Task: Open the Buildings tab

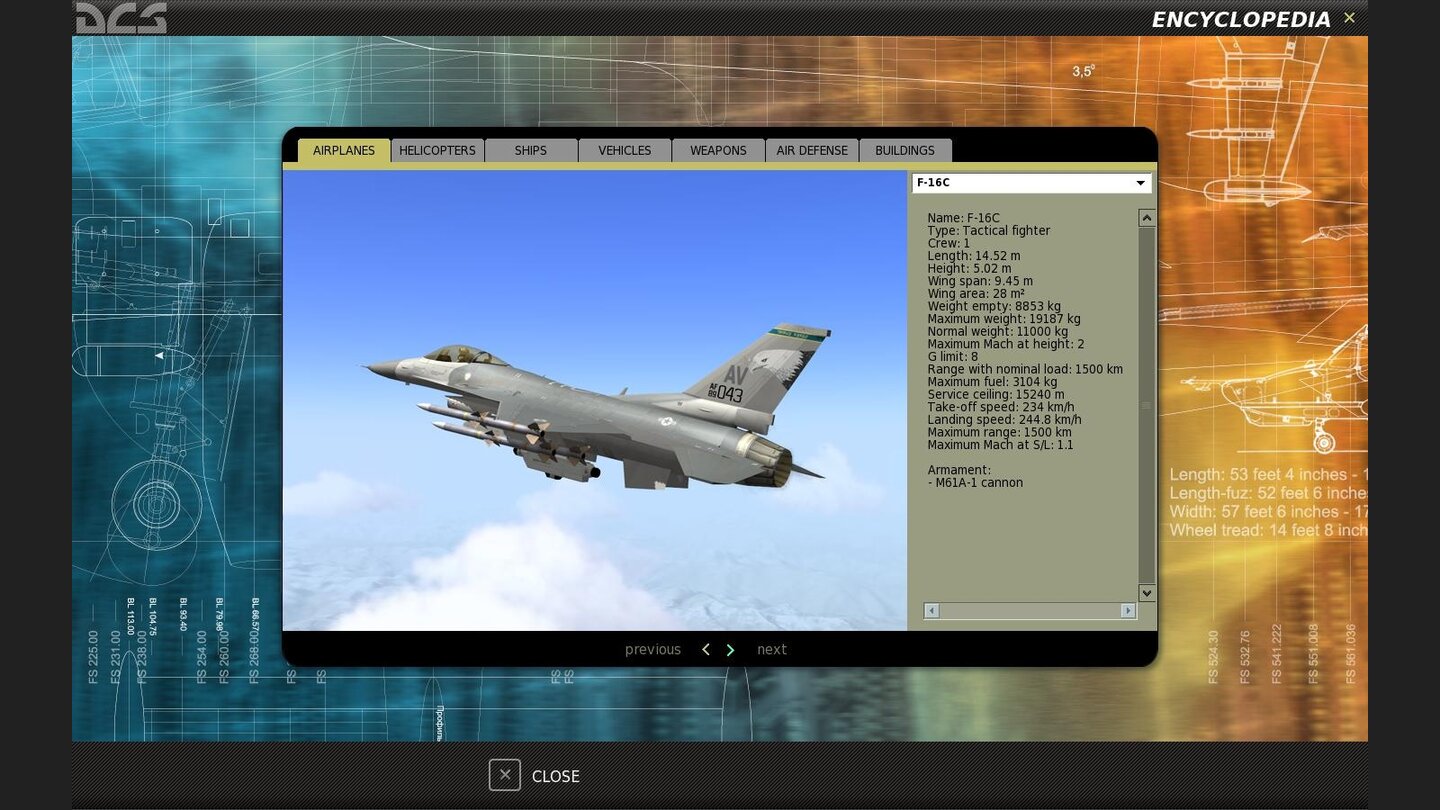Action: coord(905,150)
